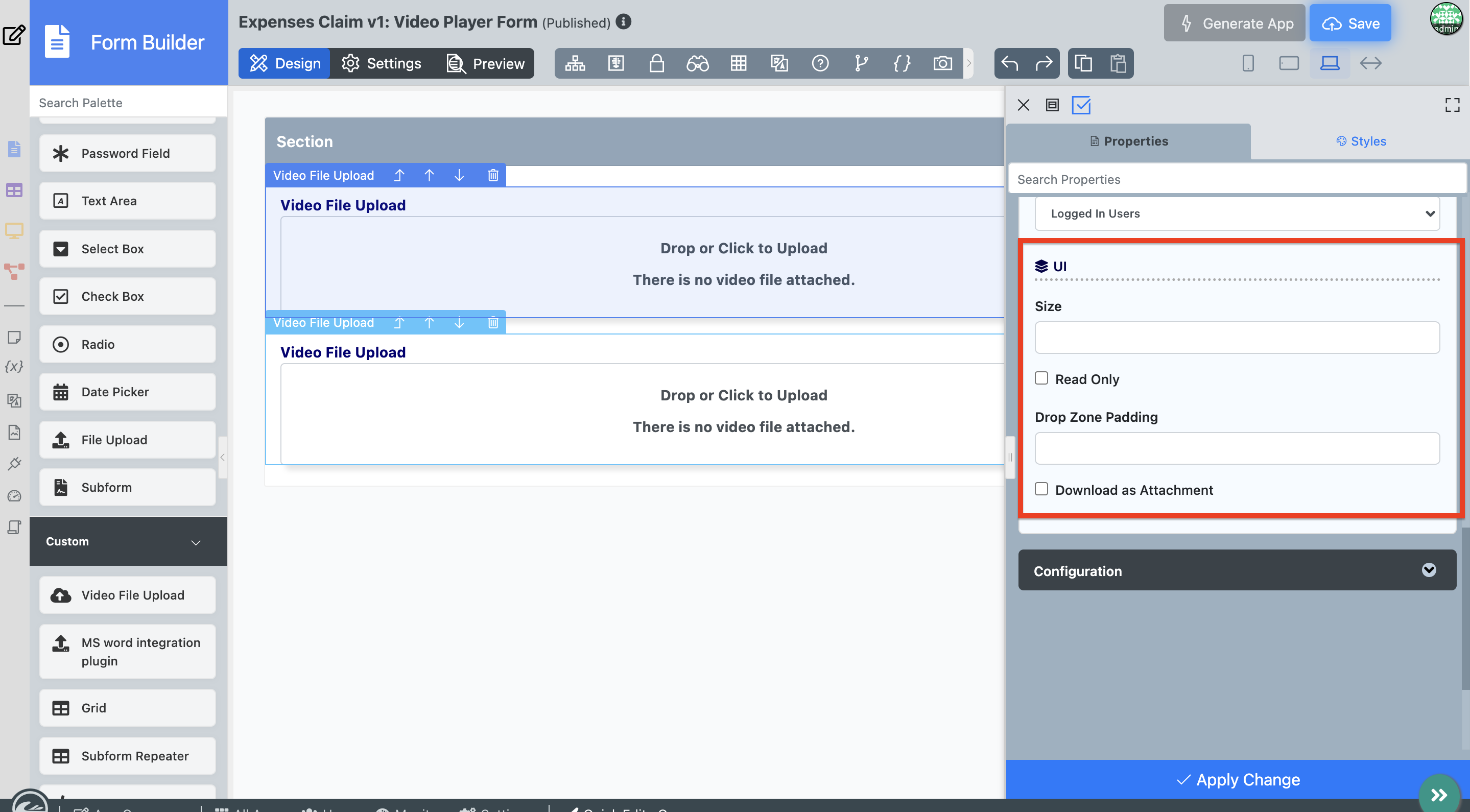Viewport: 1470px width, 812px height.
Task: Switch to the Styles tab
Action: [x=1360, y=141]
